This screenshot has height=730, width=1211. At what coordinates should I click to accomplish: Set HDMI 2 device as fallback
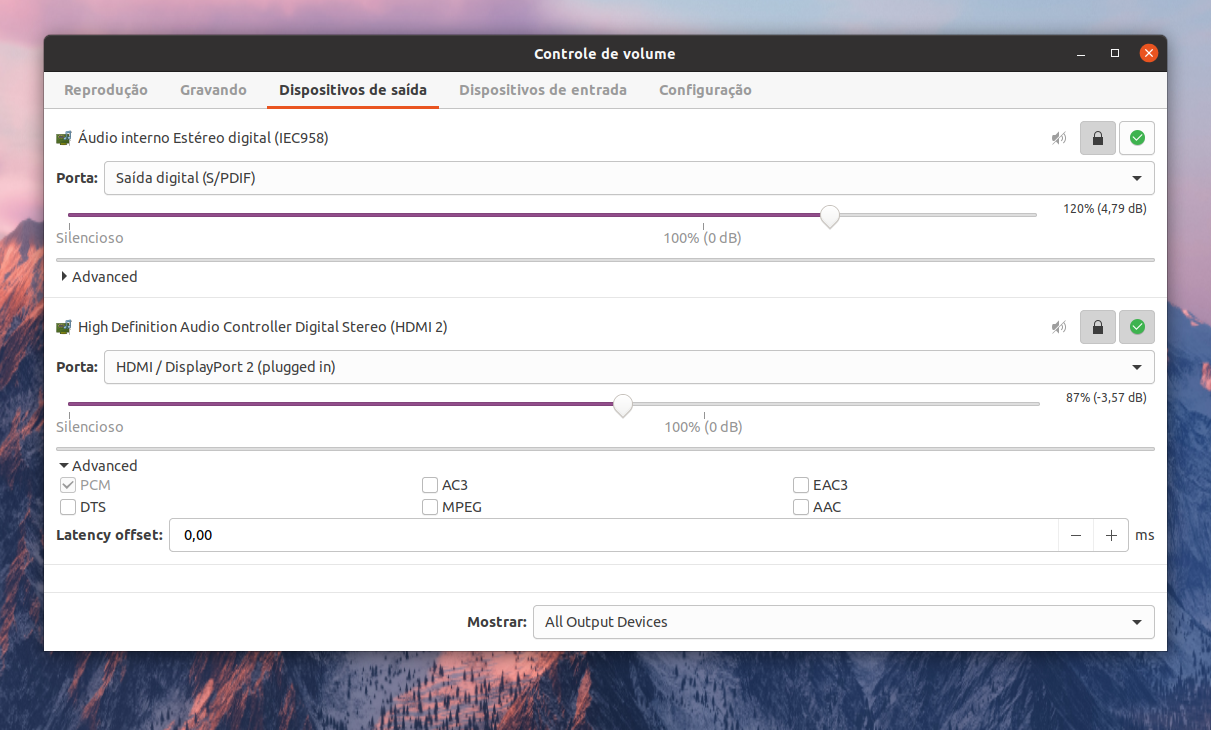1137,327
